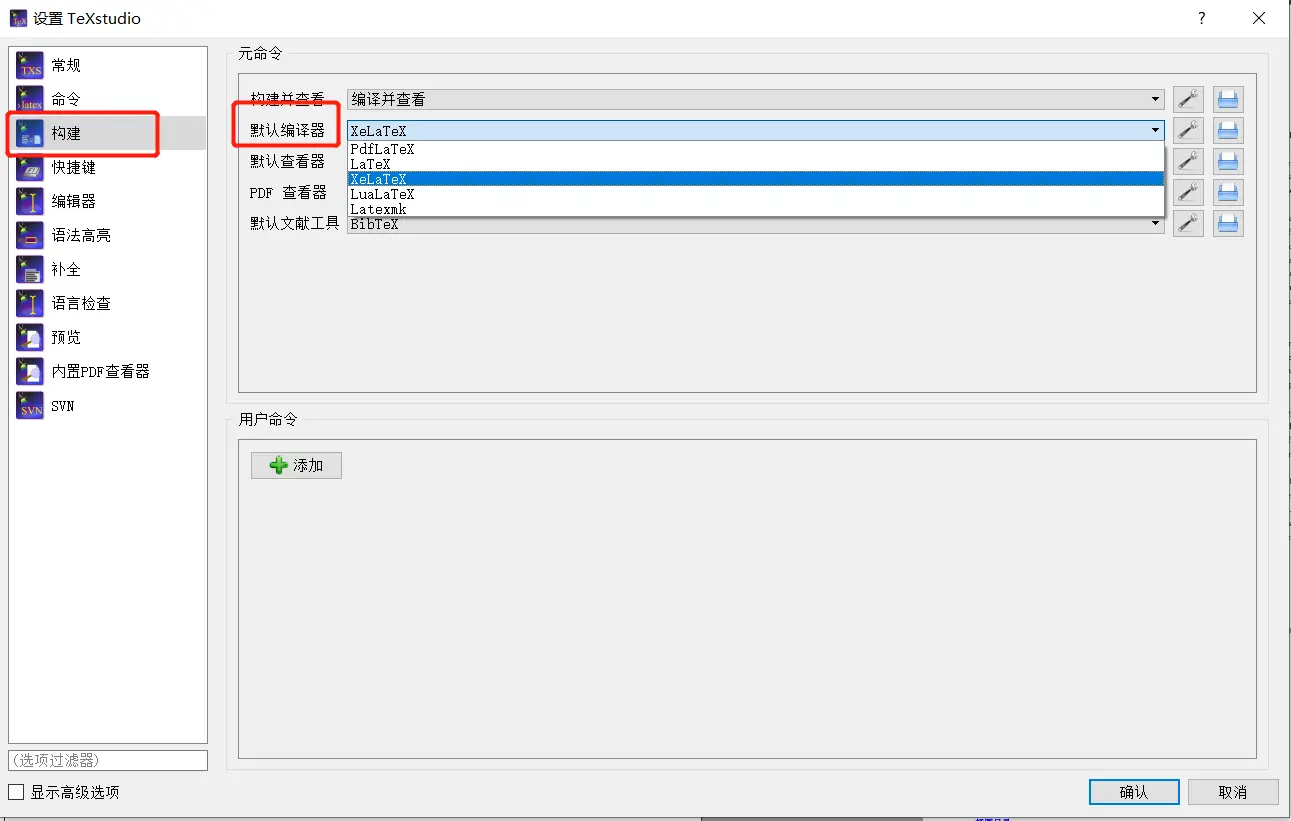Pick Latexmk from the compiler list

pyautogui.click(x=756, y=209)
